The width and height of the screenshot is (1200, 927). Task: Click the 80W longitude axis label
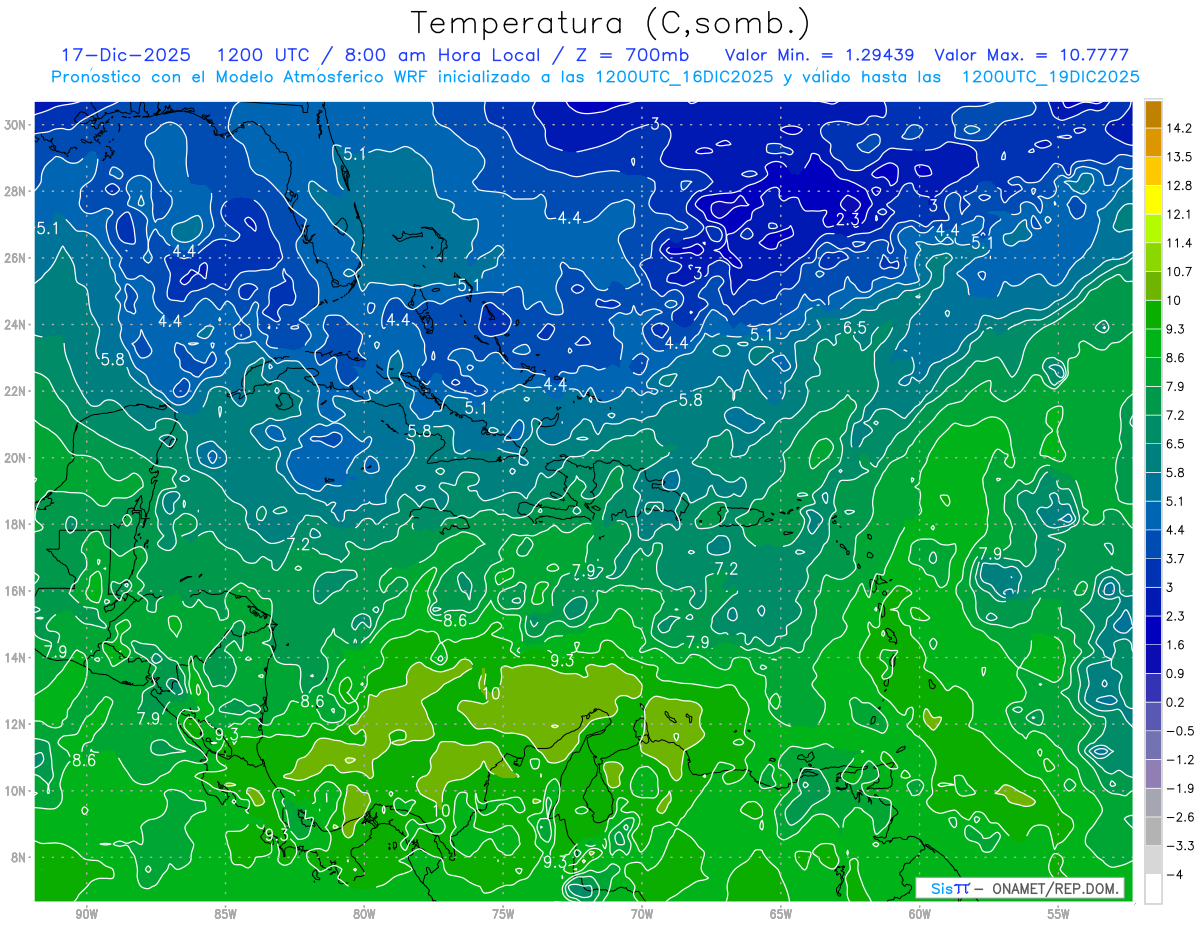click(x=364, y=914)
